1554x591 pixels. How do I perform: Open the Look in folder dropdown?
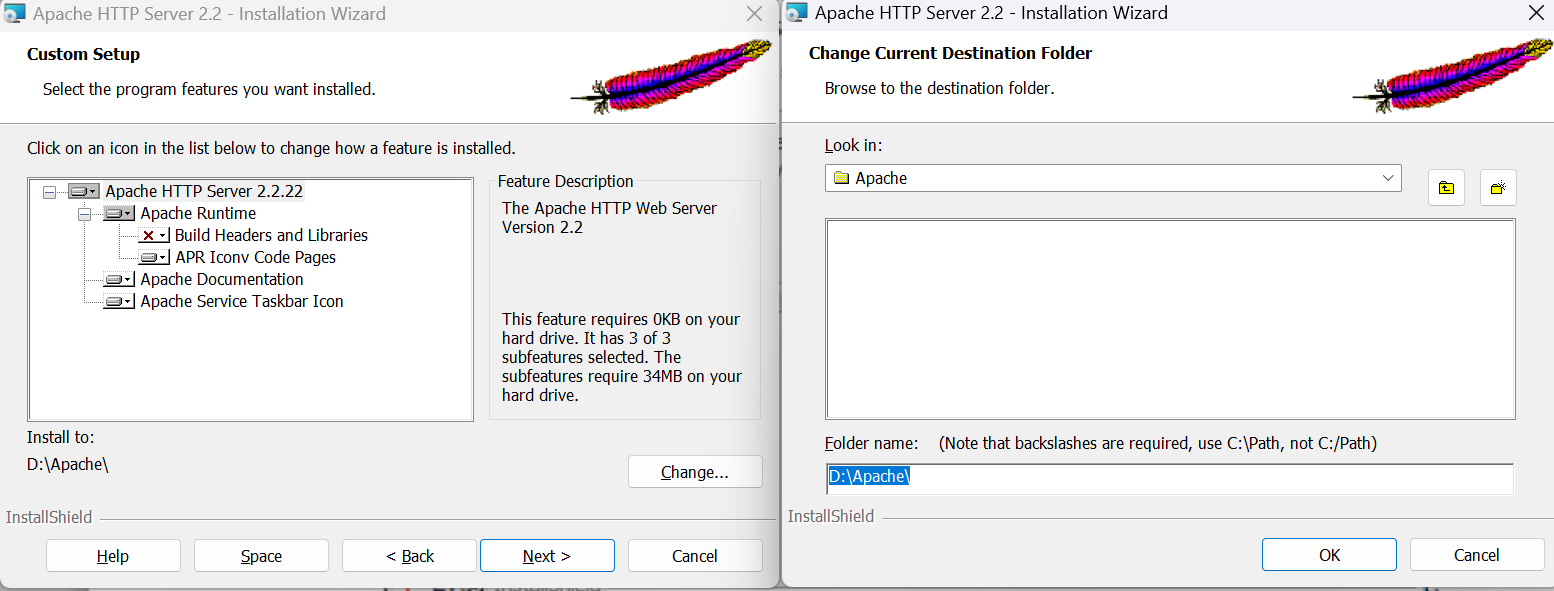pos(1113,178)
